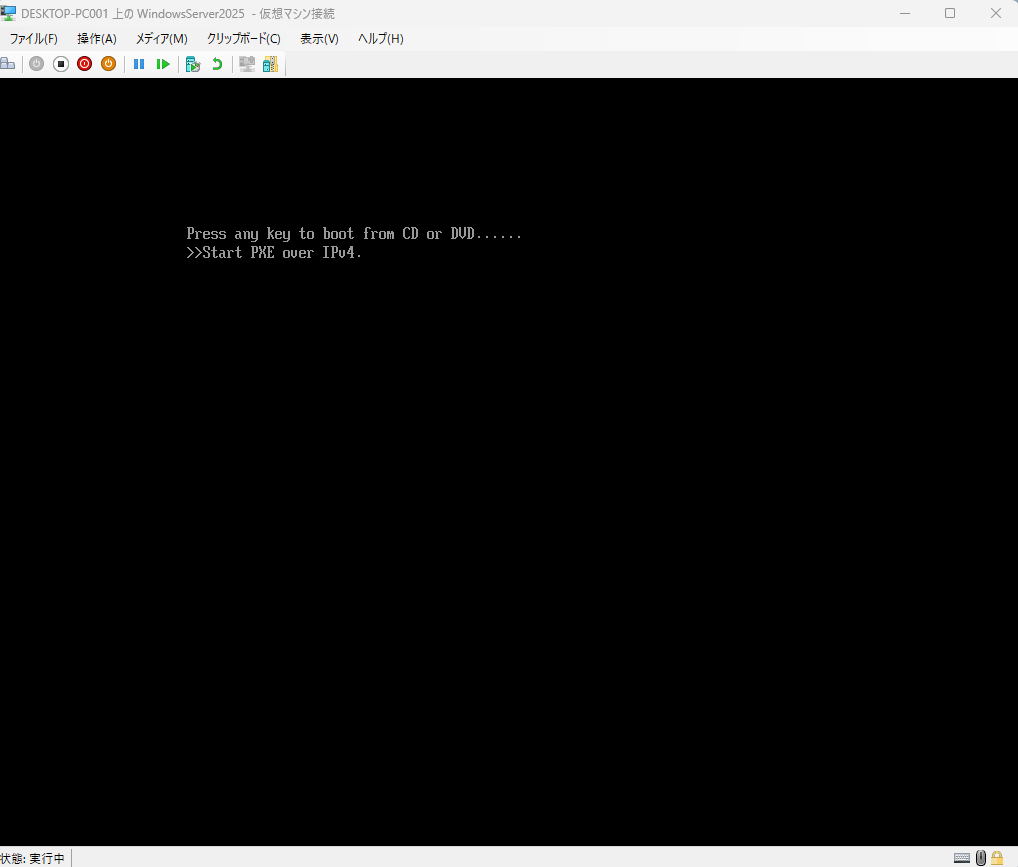
Task: Click the green Reset play icon
Action: (x=163, y=64)
